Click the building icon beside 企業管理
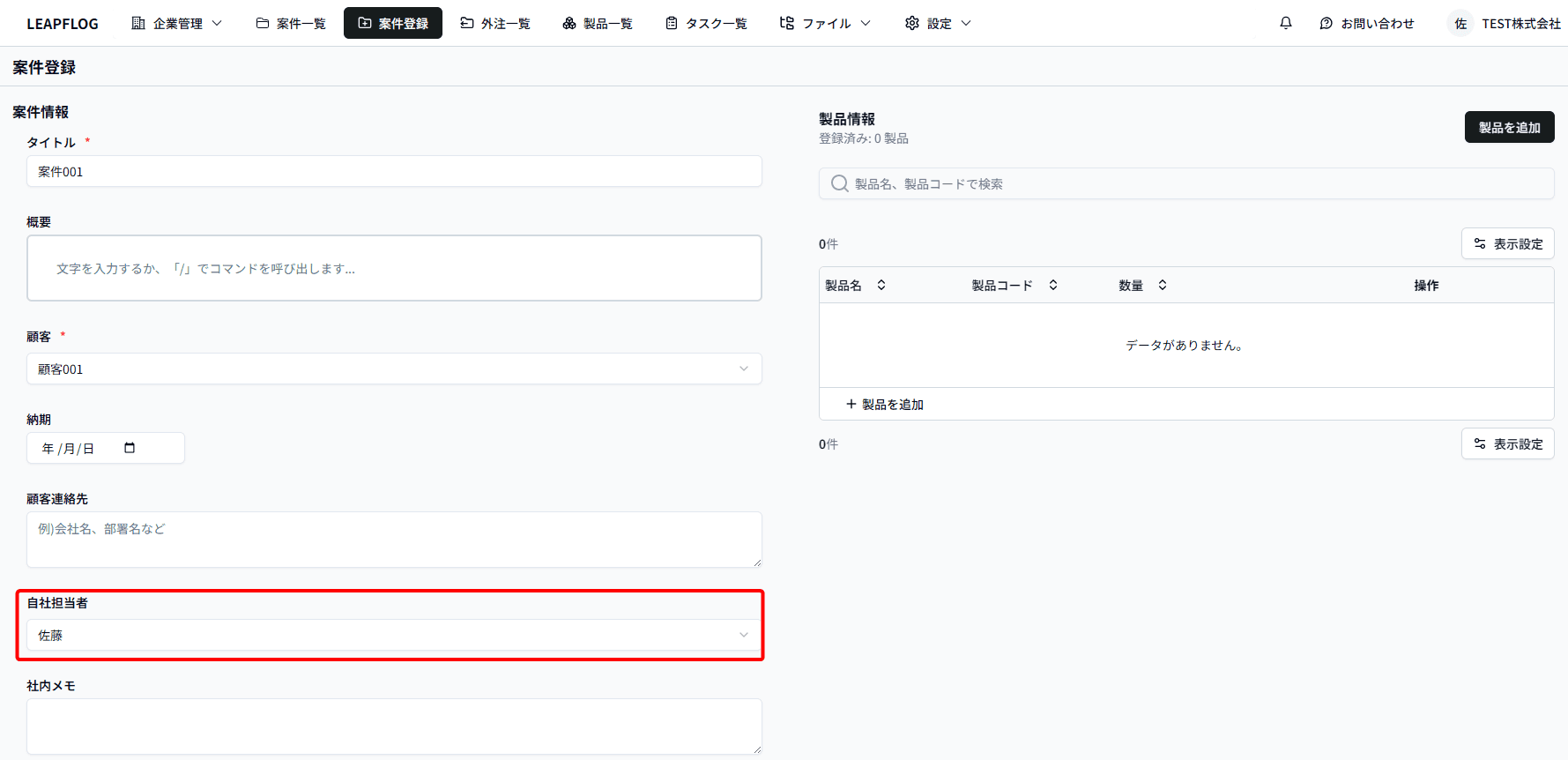Image resolution: width=1568 pixels, height=760 pixels. tap(138, 23)
